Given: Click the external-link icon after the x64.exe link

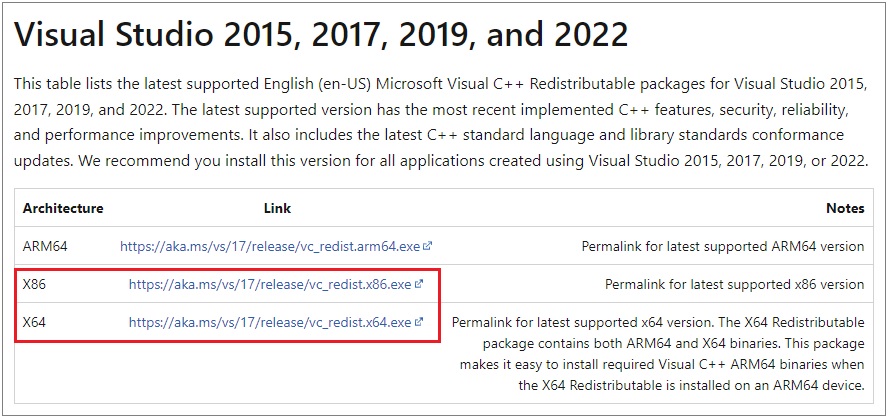Looking at the screenshot, I should [x=419, y=322].
